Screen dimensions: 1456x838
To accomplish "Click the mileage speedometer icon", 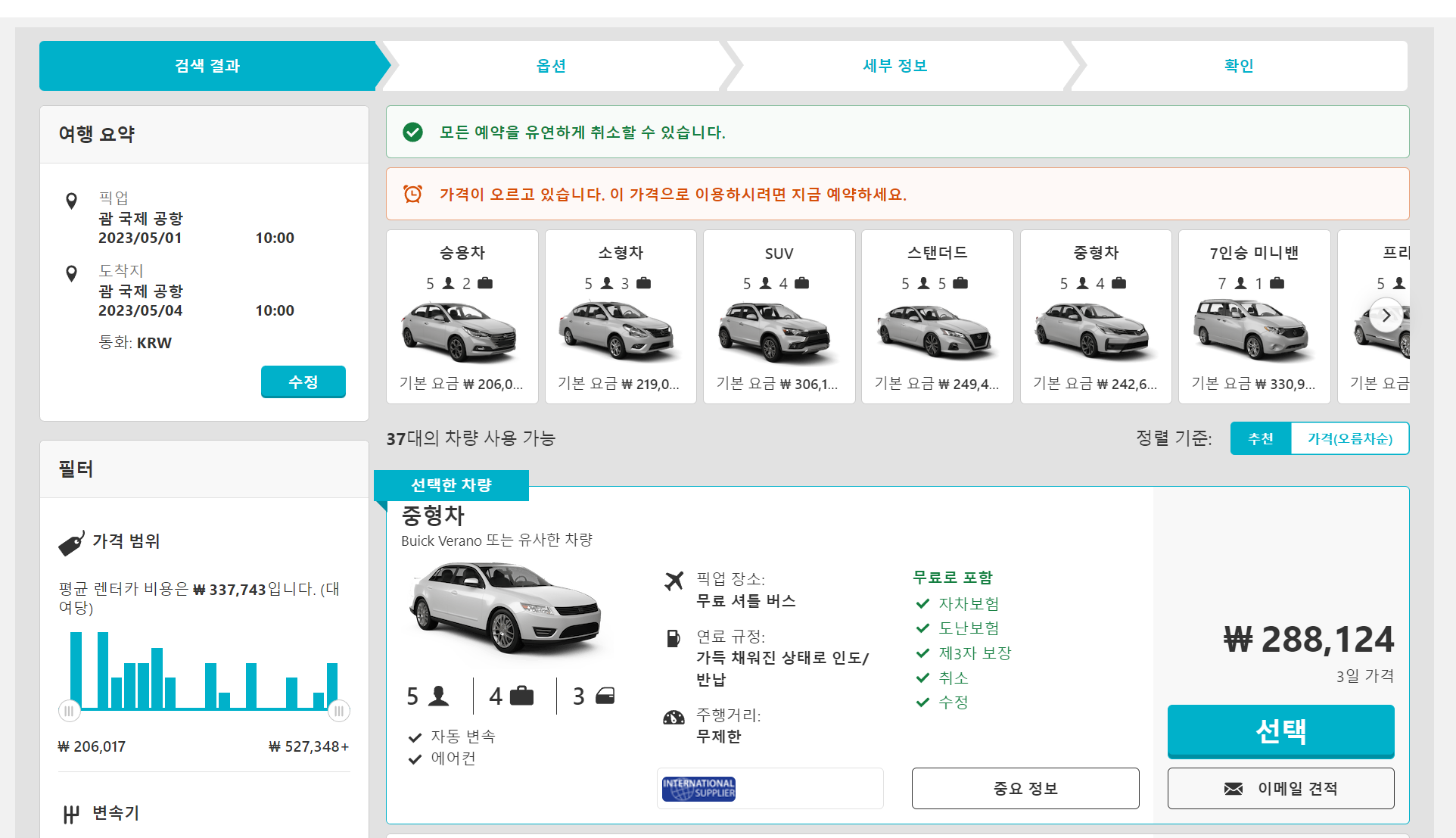I will pyautogui.click(x=674, y=717).
